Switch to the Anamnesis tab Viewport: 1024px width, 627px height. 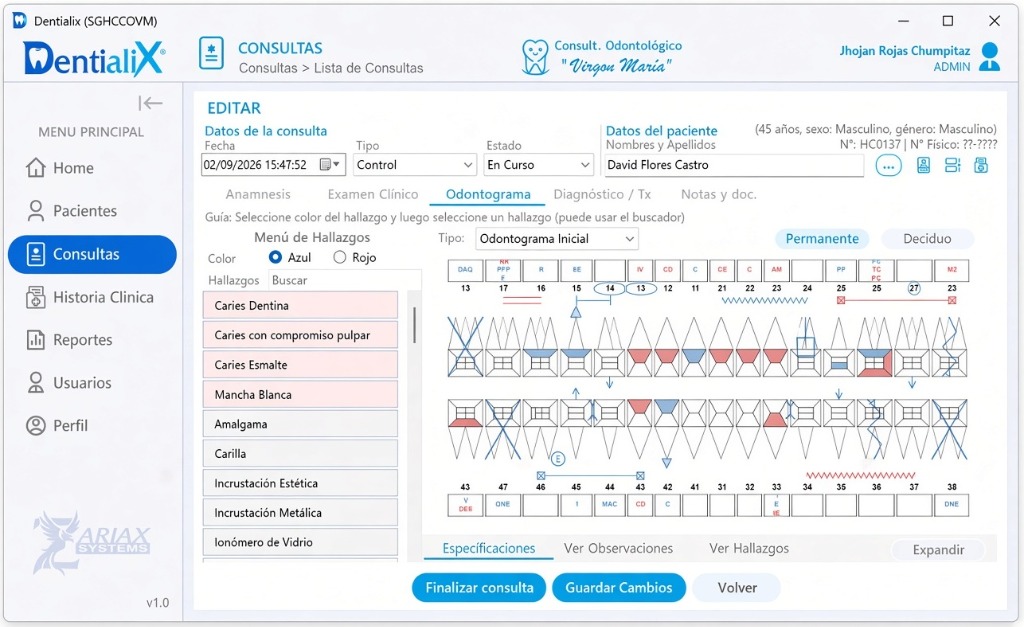click(x=258, y=194)
